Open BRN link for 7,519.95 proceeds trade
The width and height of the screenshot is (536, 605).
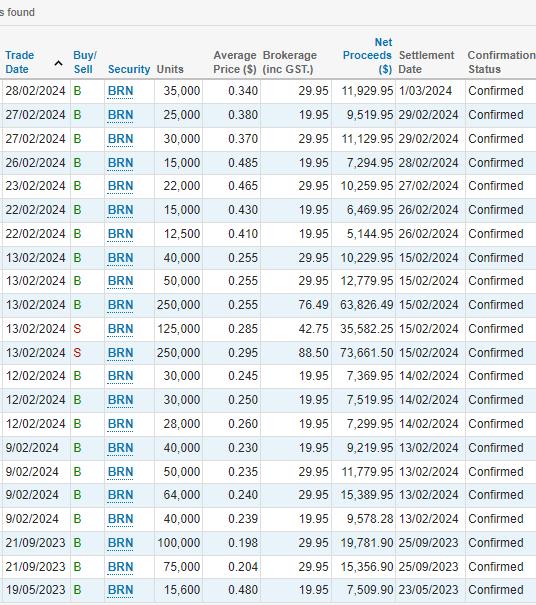(x=120, y=400)
